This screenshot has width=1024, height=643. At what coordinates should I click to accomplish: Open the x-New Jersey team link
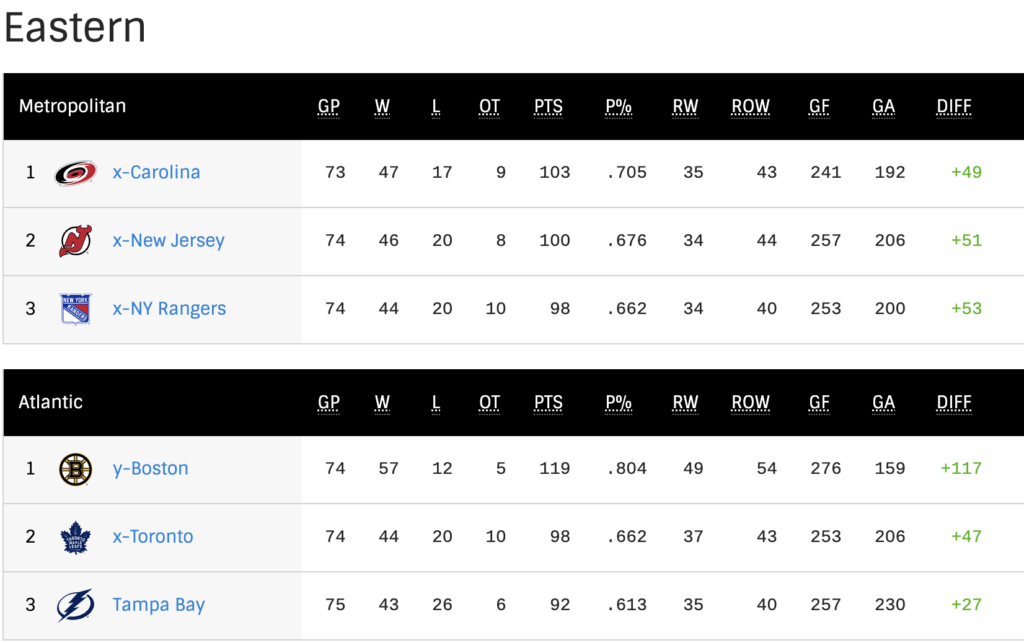tap(168, 240)
